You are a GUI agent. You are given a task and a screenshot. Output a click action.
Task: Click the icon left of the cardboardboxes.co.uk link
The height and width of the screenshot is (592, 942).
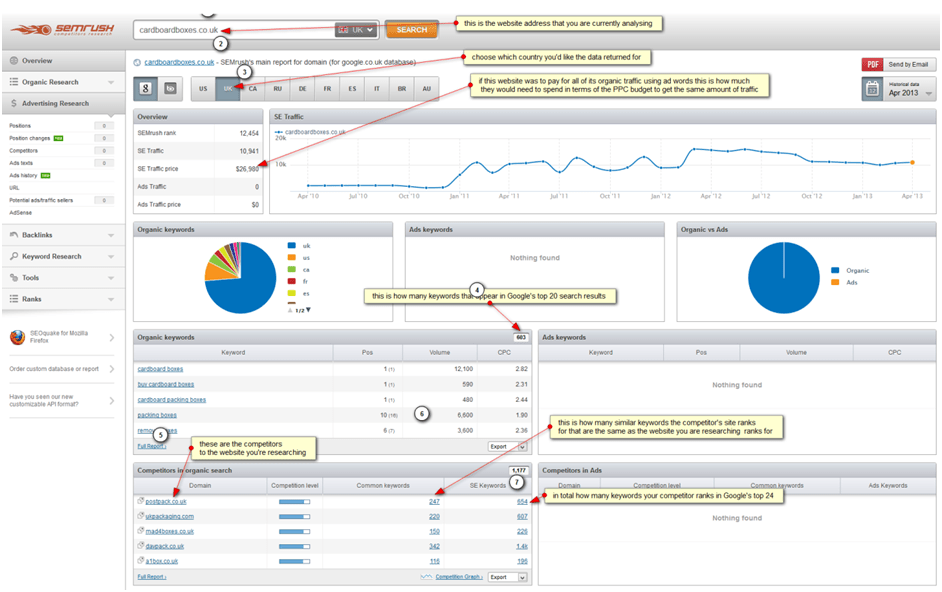137,63
